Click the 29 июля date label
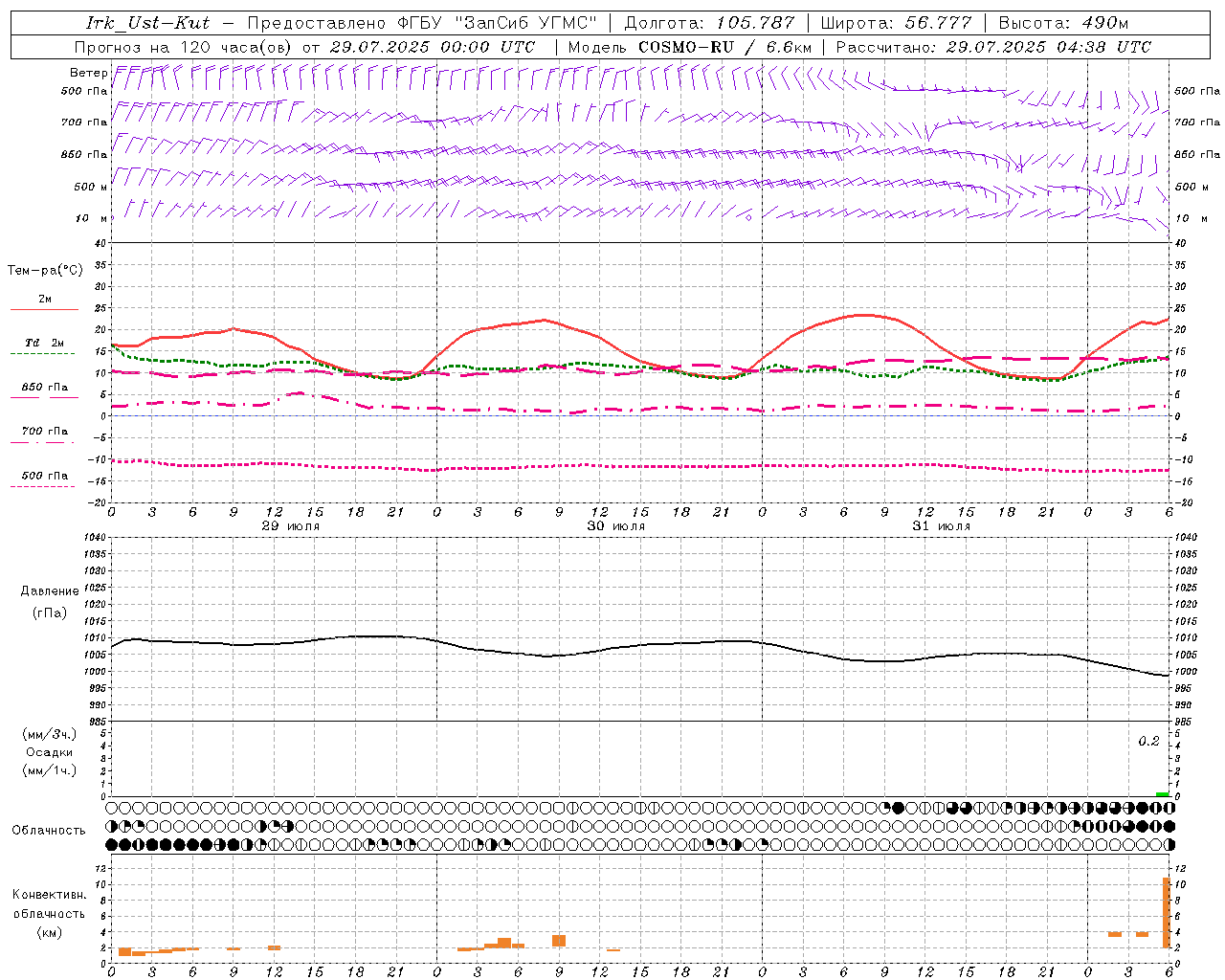Screen dimensions: 1225x980 tap(291, 526)
